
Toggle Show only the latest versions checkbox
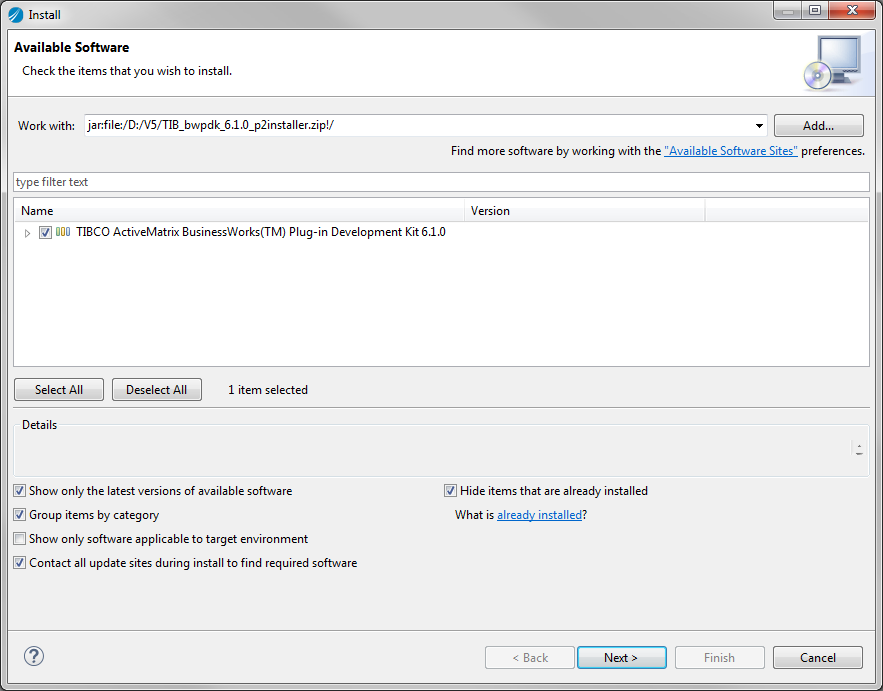(20, 491)
